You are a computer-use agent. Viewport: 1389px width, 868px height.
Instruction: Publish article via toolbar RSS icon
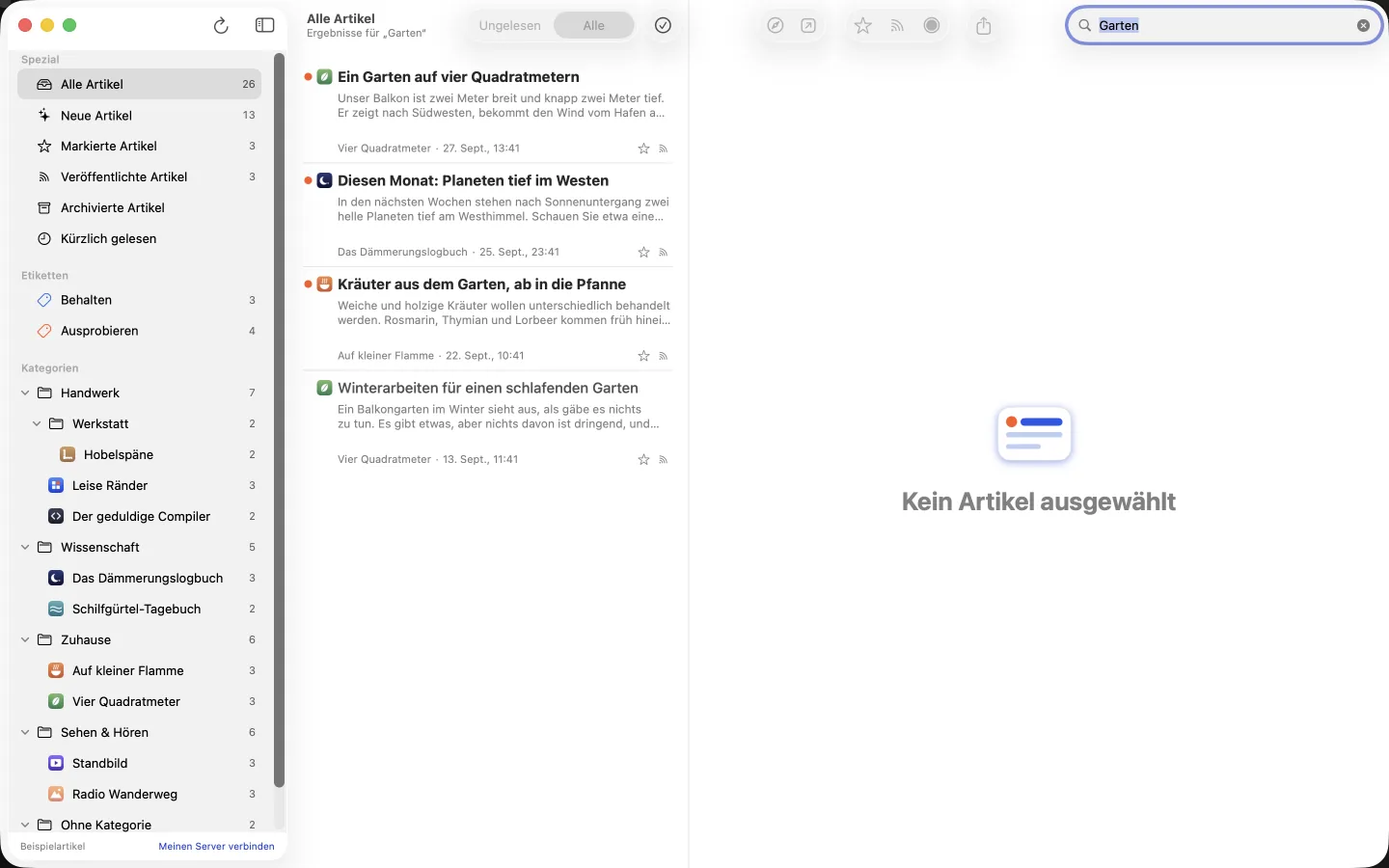click(x=897, y=26)
